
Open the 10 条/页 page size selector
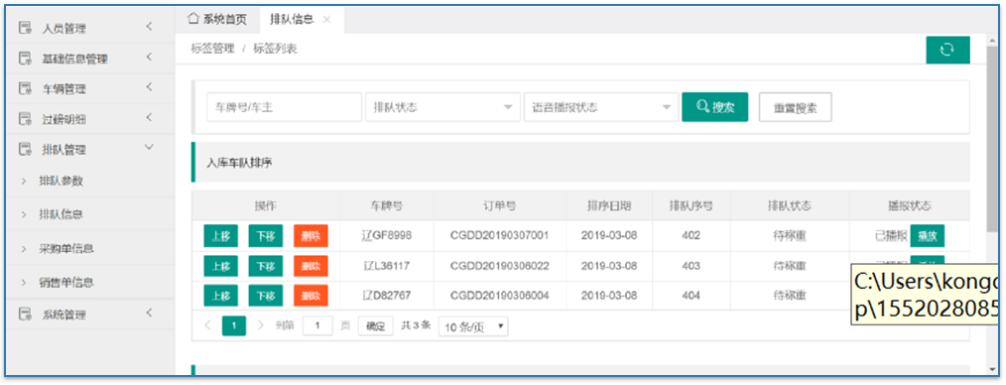(x=473, y=327)
